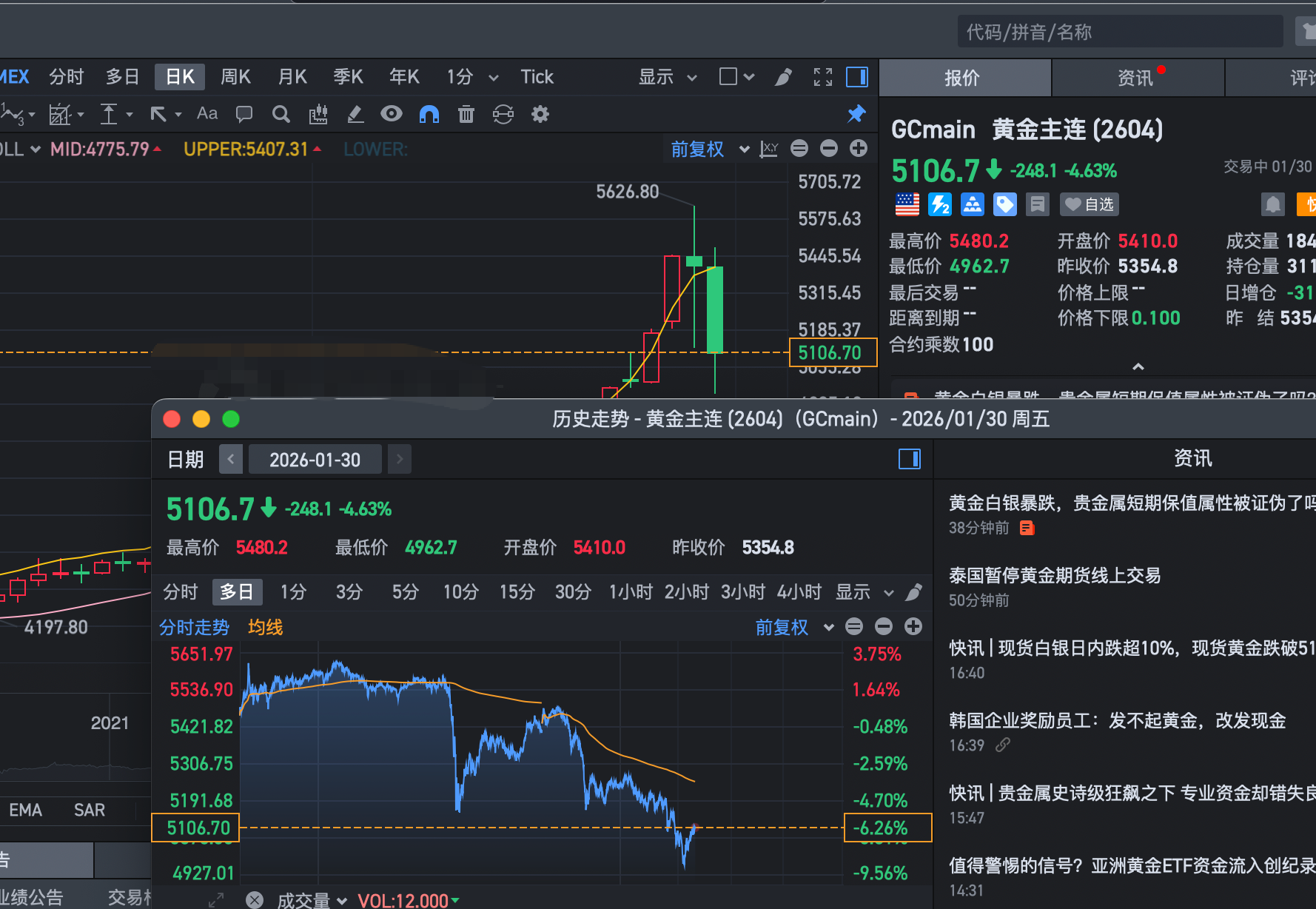Screen dimensions: 1316x909
Task: Open the 资讯 tab in quote panel
Action: pos(1135,78)
